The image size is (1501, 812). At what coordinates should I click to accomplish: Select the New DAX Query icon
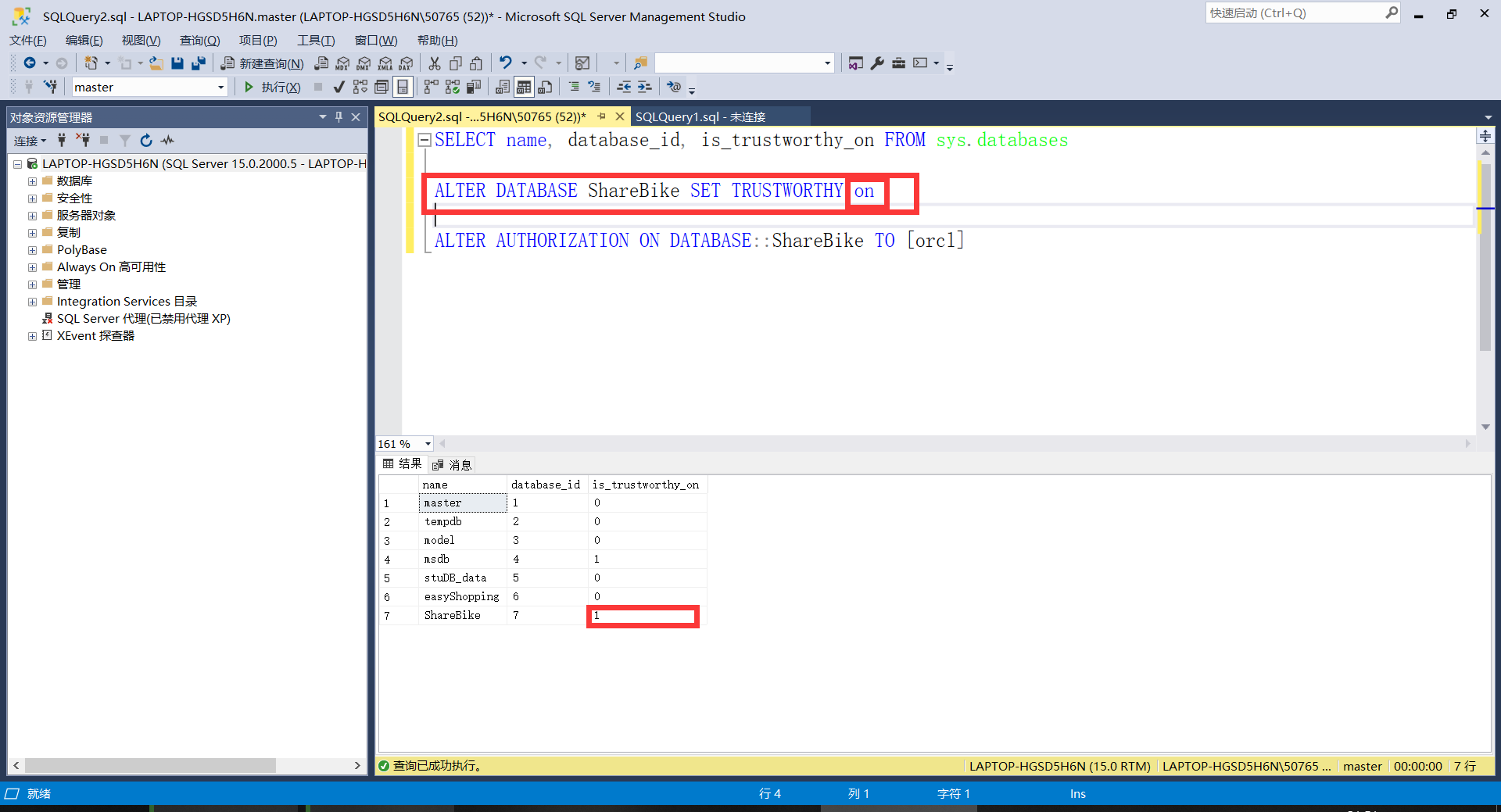point(406,63)
